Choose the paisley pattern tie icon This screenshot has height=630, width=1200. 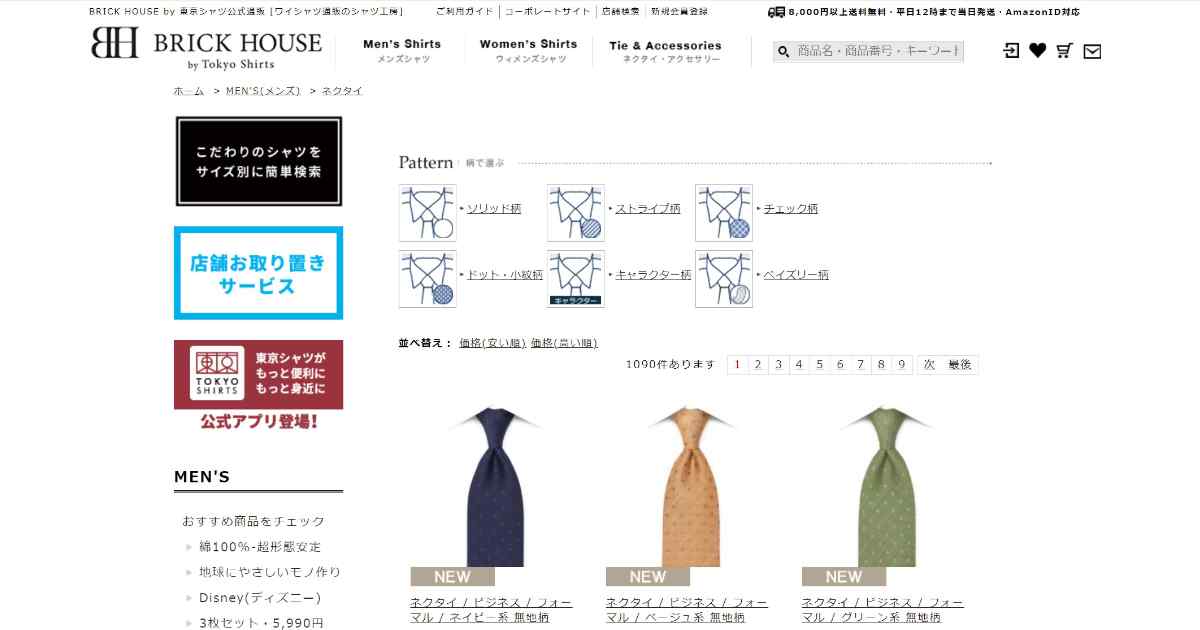pos(724,278)
